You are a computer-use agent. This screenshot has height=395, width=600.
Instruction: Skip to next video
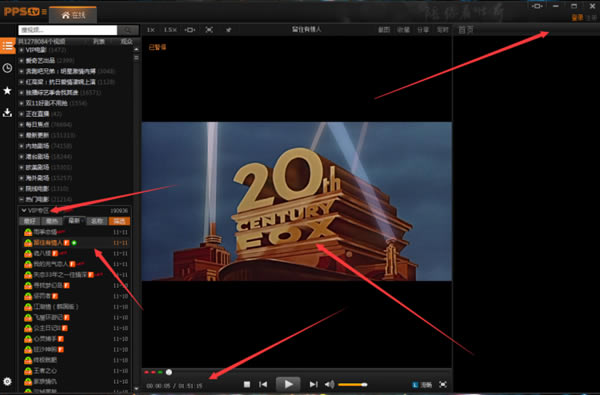point(313,384)
